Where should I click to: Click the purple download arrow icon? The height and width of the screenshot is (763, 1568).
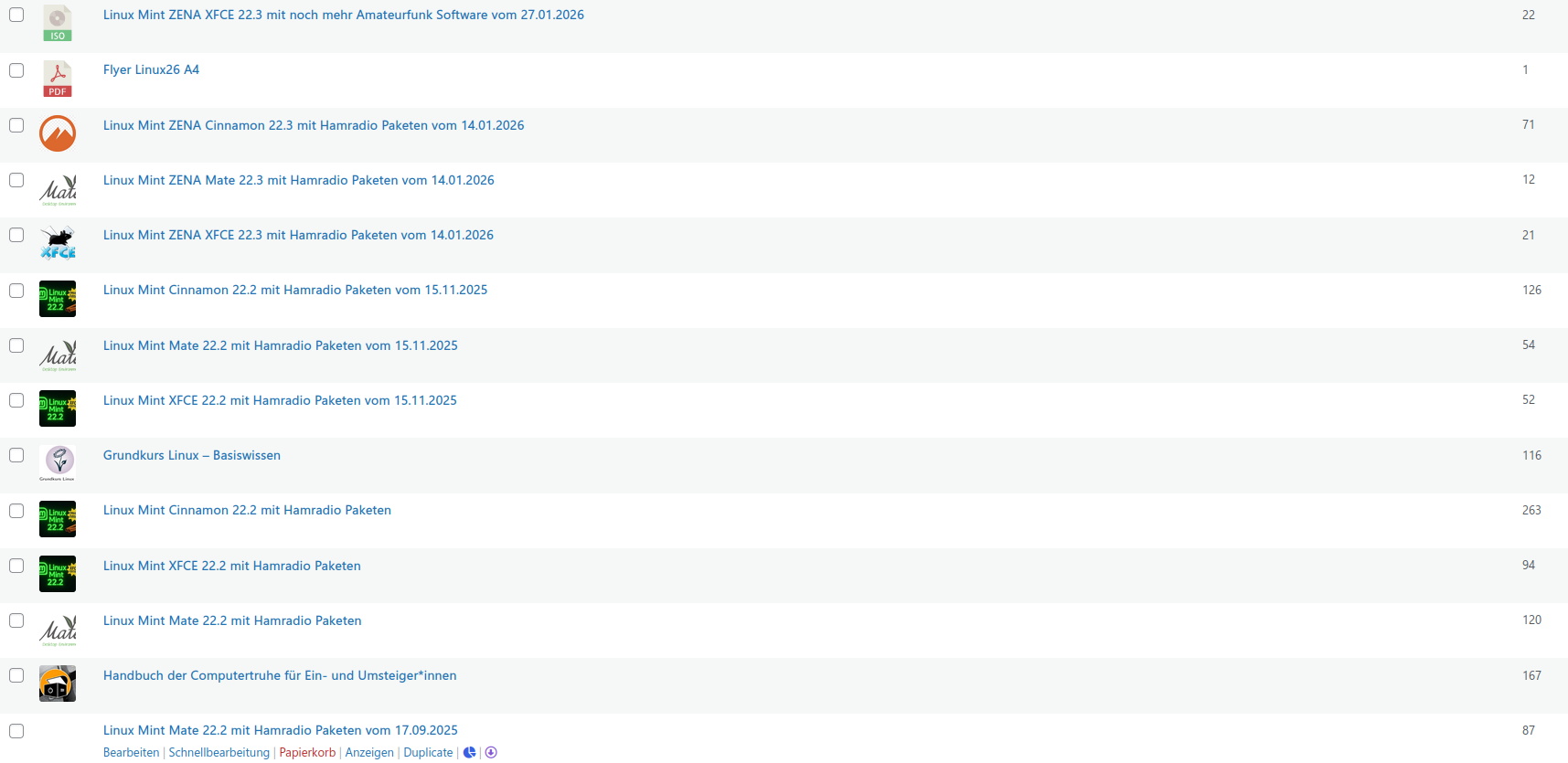point(491,753)
